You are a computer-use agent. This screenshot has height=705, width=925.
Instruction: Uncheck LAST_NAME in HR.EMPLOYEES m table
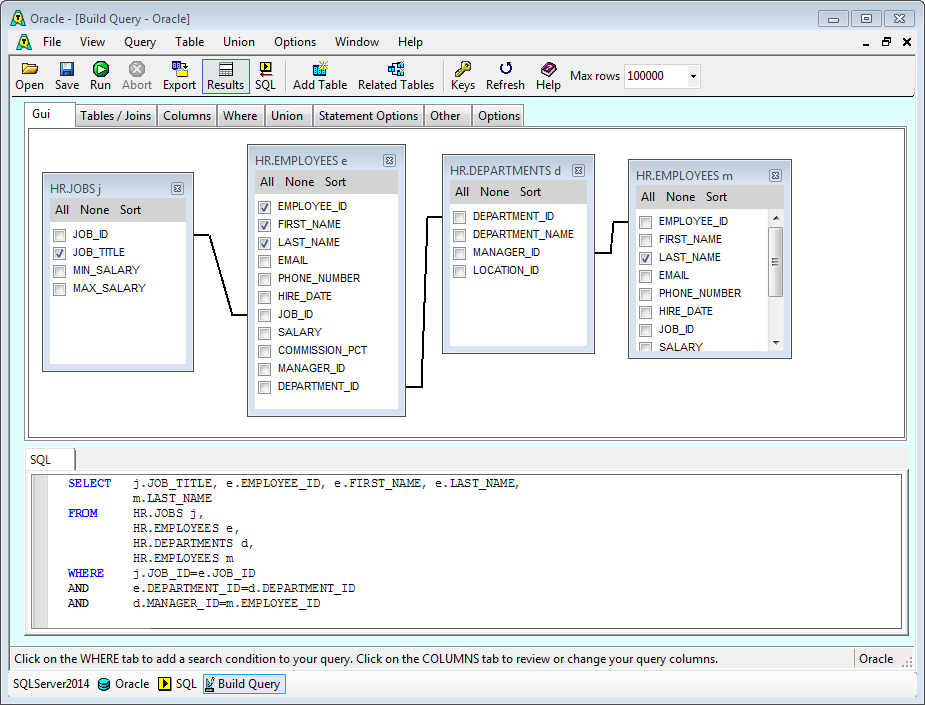(646, 258)
